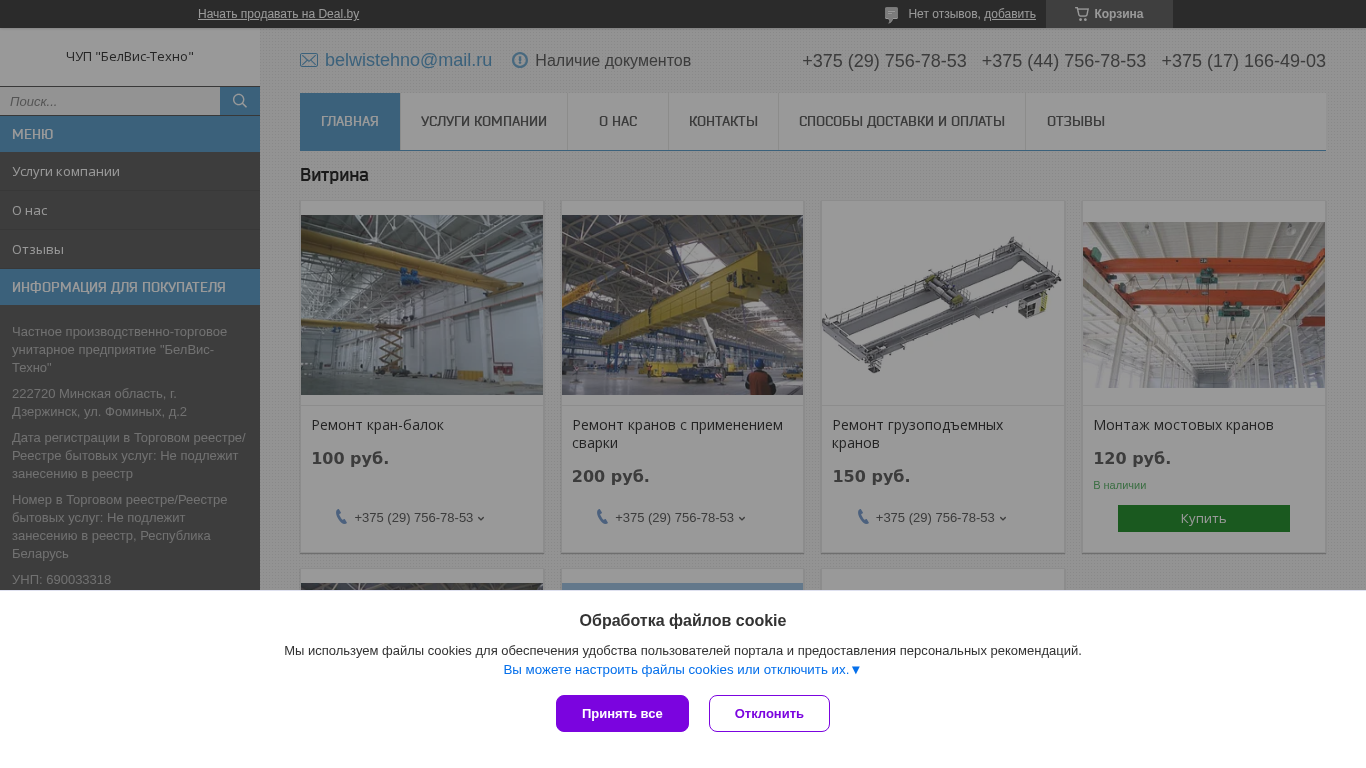1366x768 pixels.
Task: Click into the Поиск search field
Action: [x=110, y=101]
